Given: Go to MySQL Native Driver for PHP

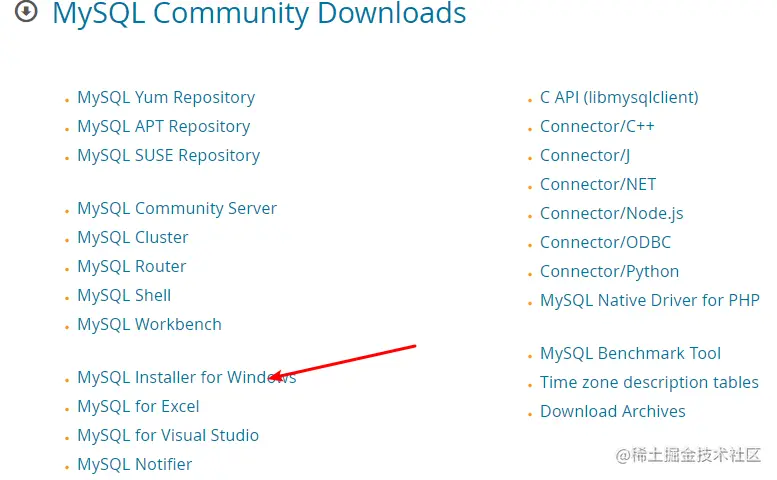Looking at the screenshot, I should point(650,300).
